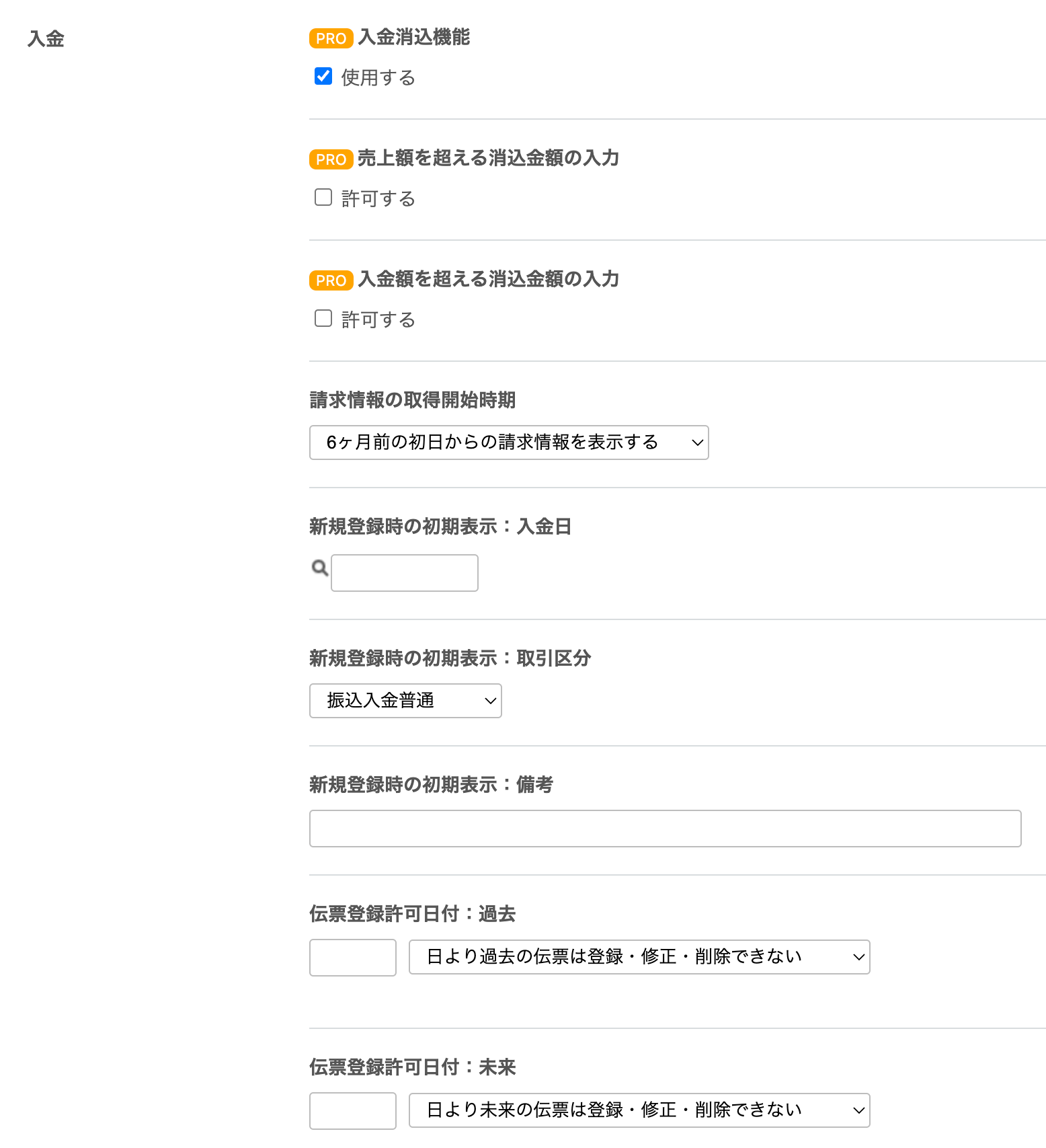The width and height of the screenshot is (1046, 1148).
Task: Click the 伝票登録許可日付:過去 label
Action: pyautogui.click(x=413, y=914)
